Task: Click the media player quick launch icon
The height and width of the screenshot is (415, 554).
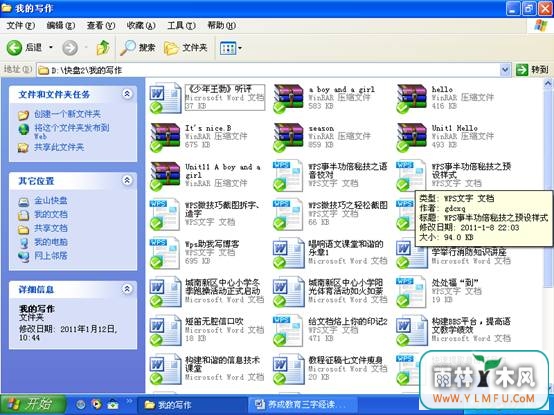Action: point(96,404)
